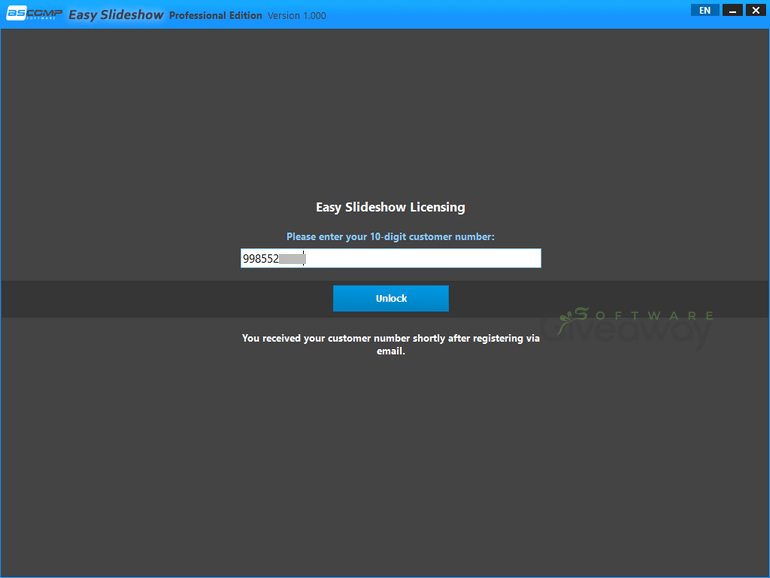Viewport: 770px width, 578px height.
Task: Minimize the Easy Slideshow window
Action: [x=732, y=10]
